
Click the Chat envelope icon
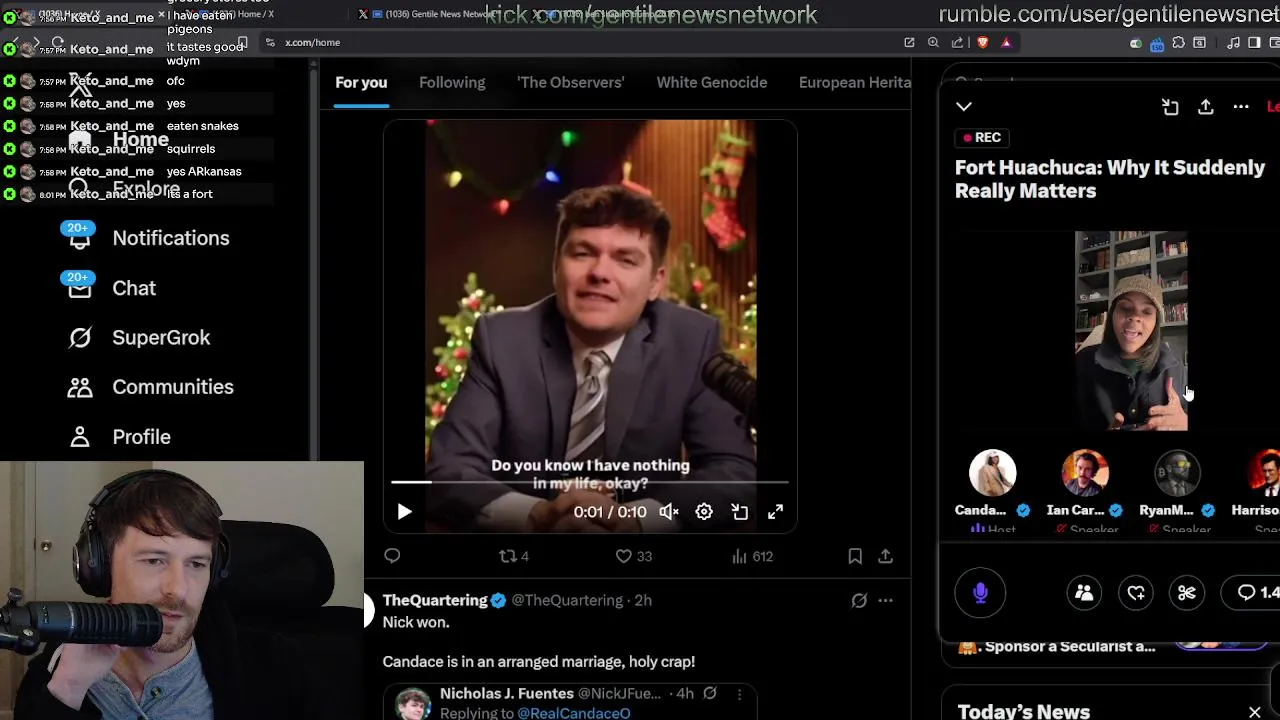[x=80, y=288]
